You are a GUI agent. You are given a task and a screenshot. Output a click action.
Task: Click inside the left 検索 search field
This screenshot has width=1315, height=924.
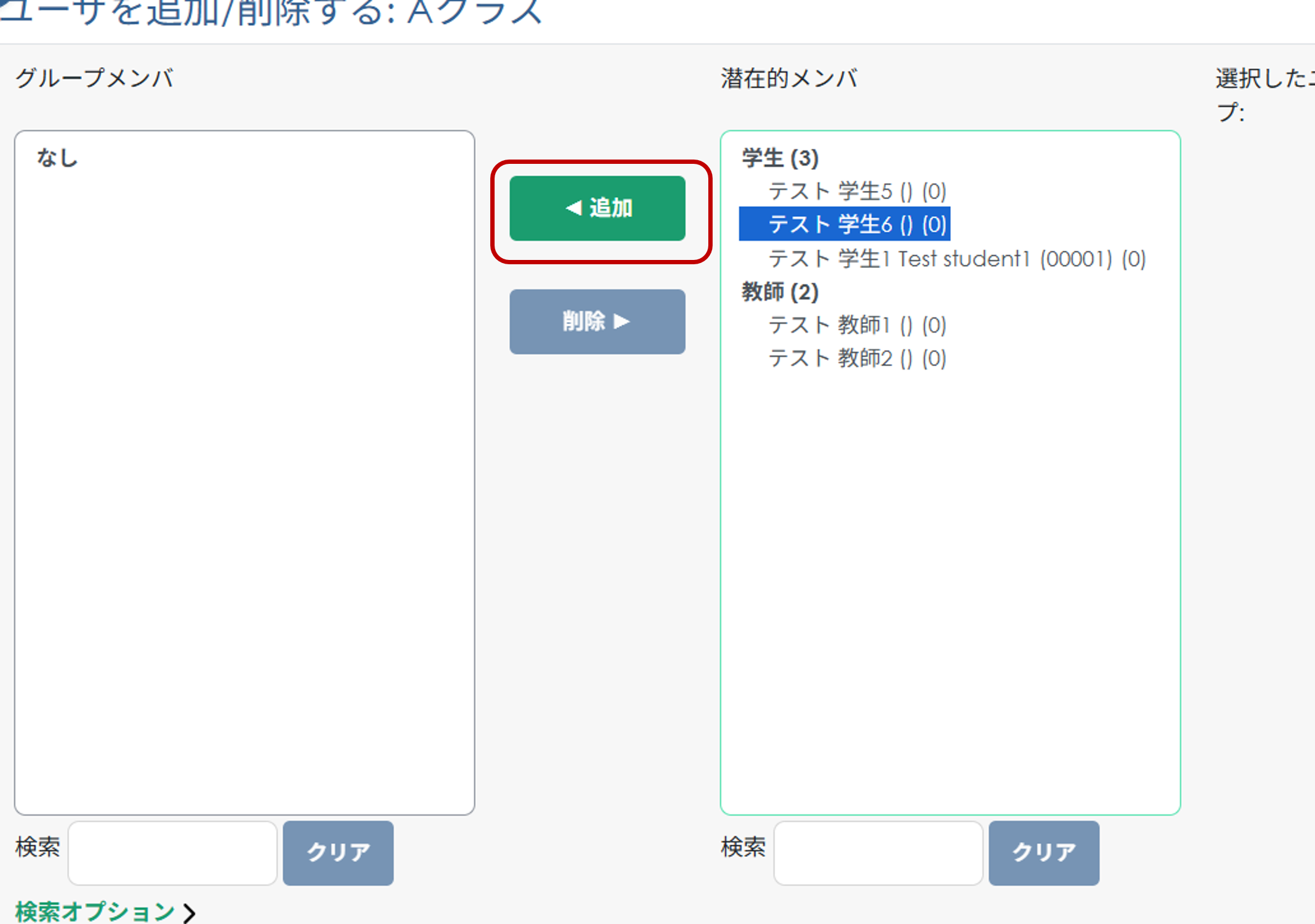172,853
